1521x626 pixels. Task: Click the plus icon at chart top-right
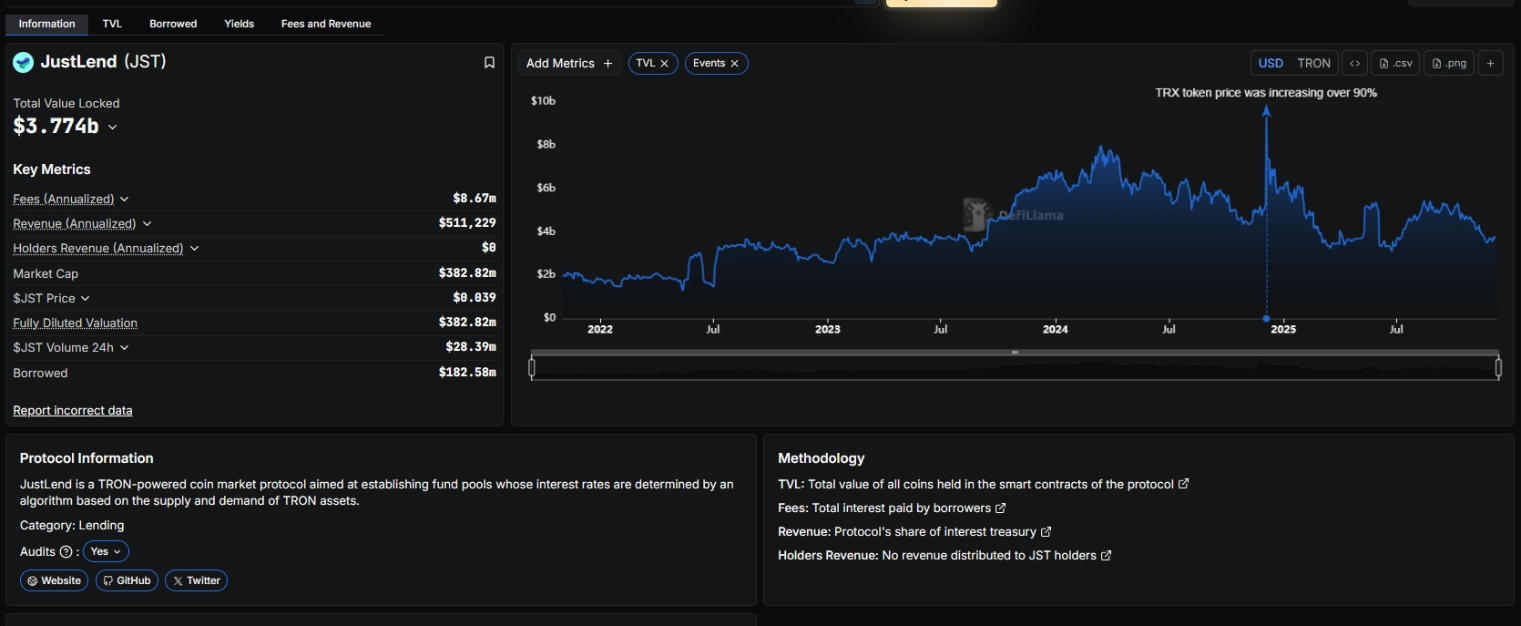coord(1489,63)
